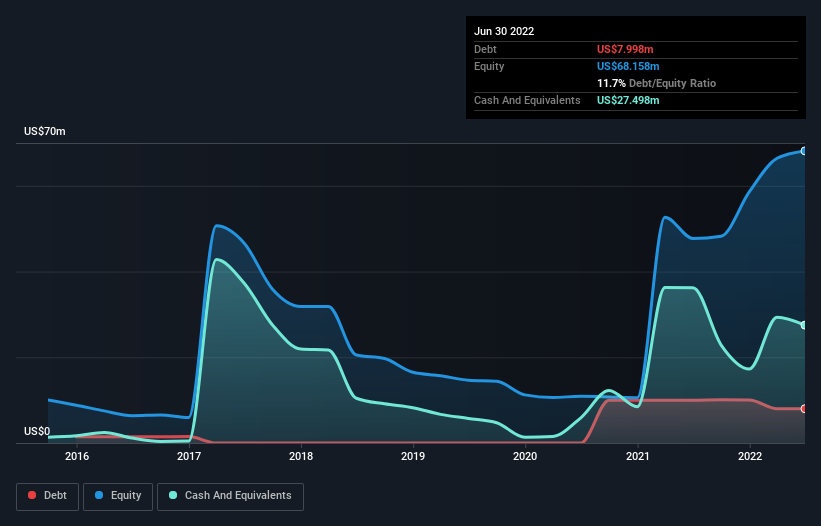821x526 pixels.
Task: Click the 2021 axis label
Action: [x=638, y=456]
